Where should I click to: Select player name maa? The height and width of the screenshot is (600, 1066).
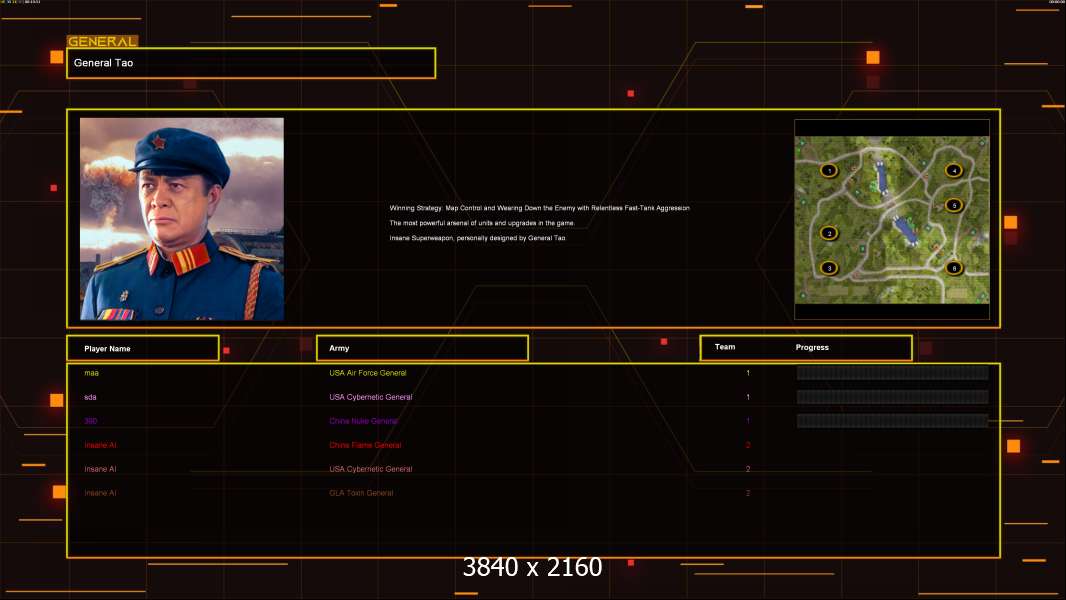[92, 373]
